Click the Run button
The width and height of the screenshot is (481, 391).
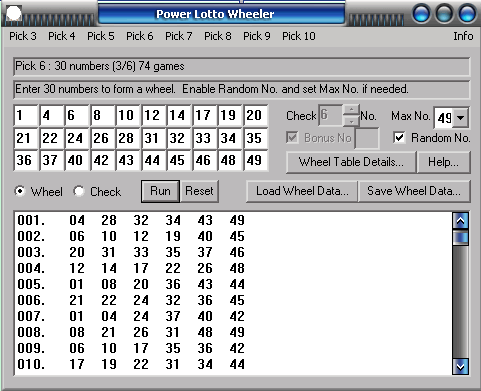pos(160,191)
